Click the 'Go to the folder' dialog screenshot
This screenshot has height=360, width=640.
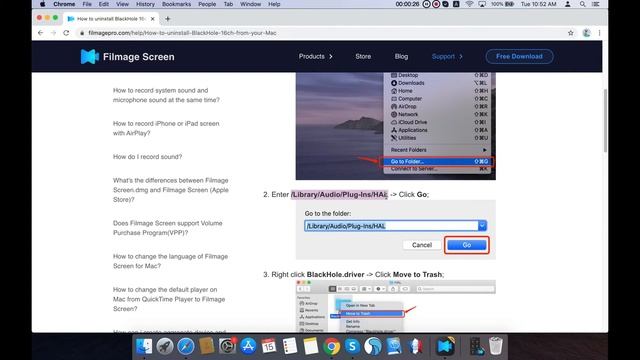click(x=396, y=230)
